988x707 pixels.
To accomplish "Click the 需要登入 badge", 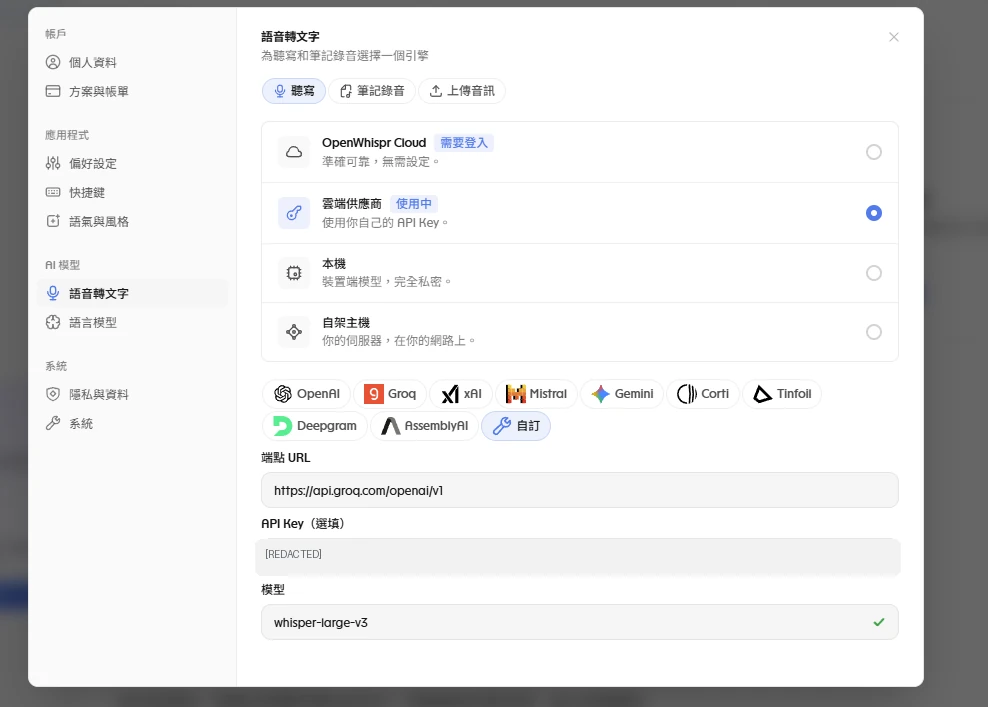I will (464, 143).
